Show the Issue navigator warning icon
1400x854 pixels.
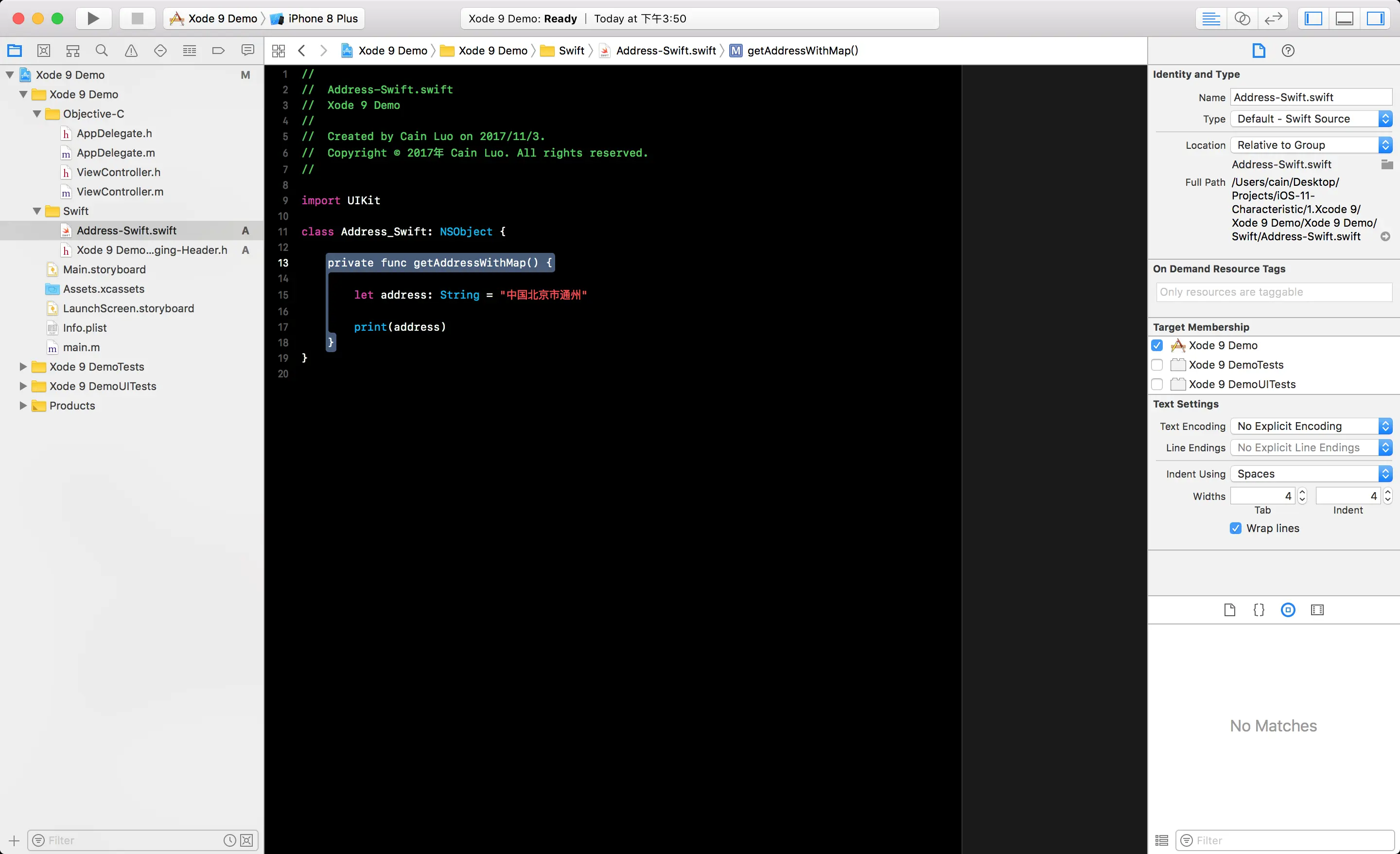[x=131, y=51]
